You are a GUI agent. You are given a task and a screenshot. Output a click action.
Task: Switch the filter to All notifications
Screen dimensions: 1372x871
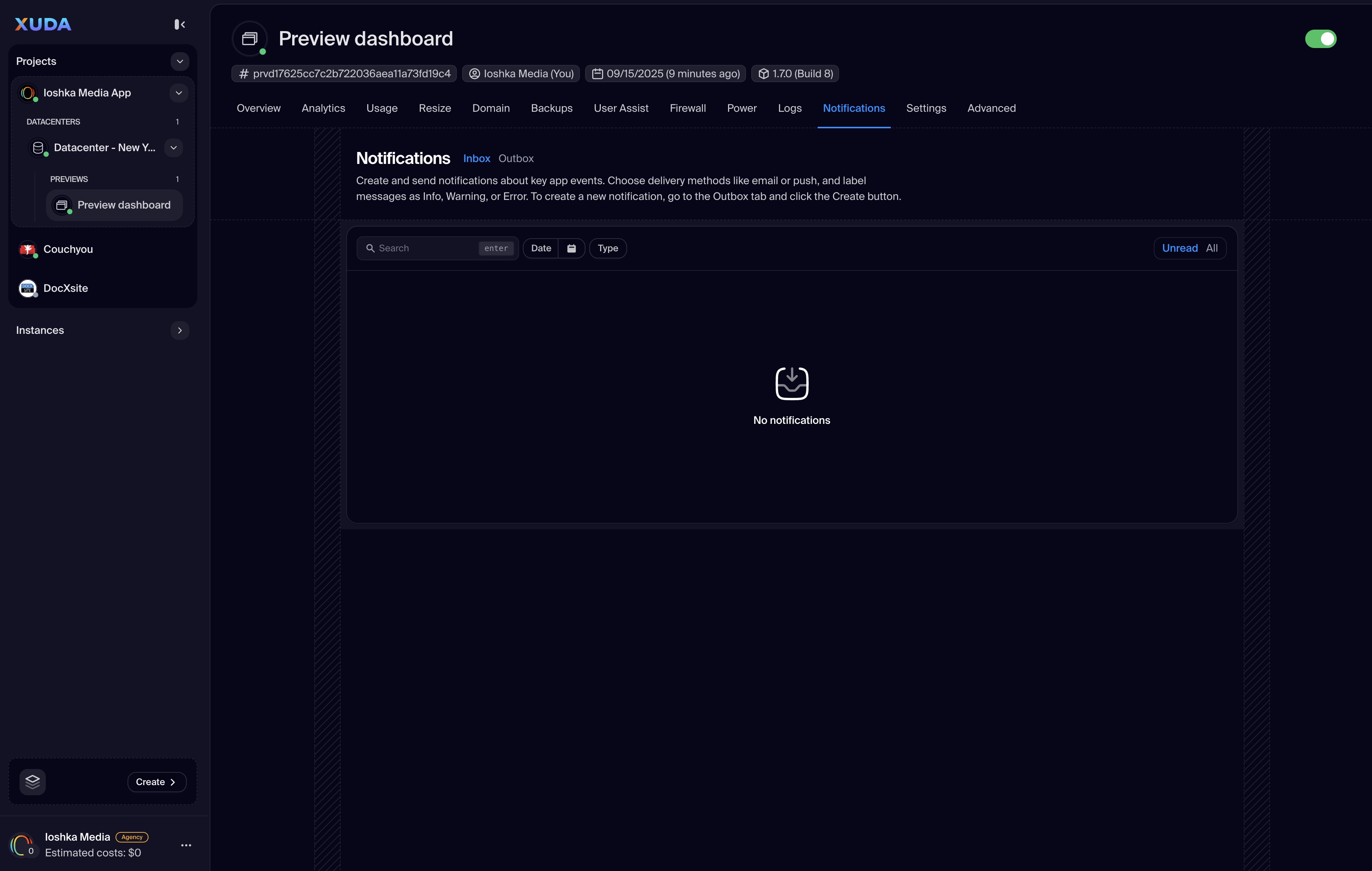[x=1212, y=248]
